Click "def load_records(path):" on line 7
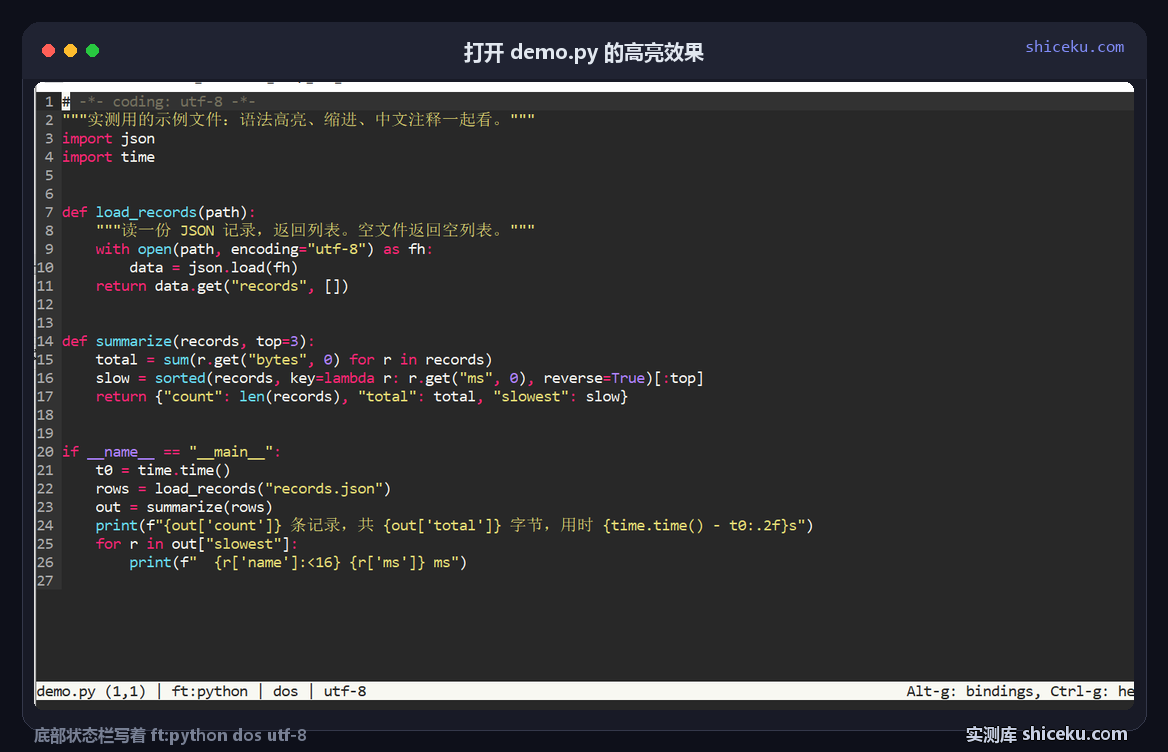The image size is (1168, 752). pyautogui.click(x=159, y=212)
